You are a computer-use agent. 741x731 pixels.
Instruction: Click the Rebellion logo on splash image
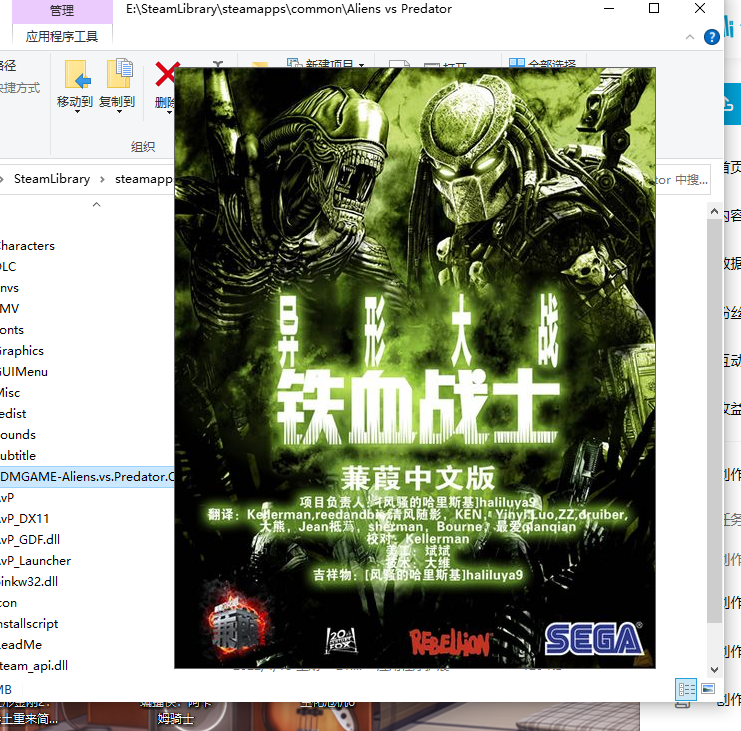(x=449, y=643)
